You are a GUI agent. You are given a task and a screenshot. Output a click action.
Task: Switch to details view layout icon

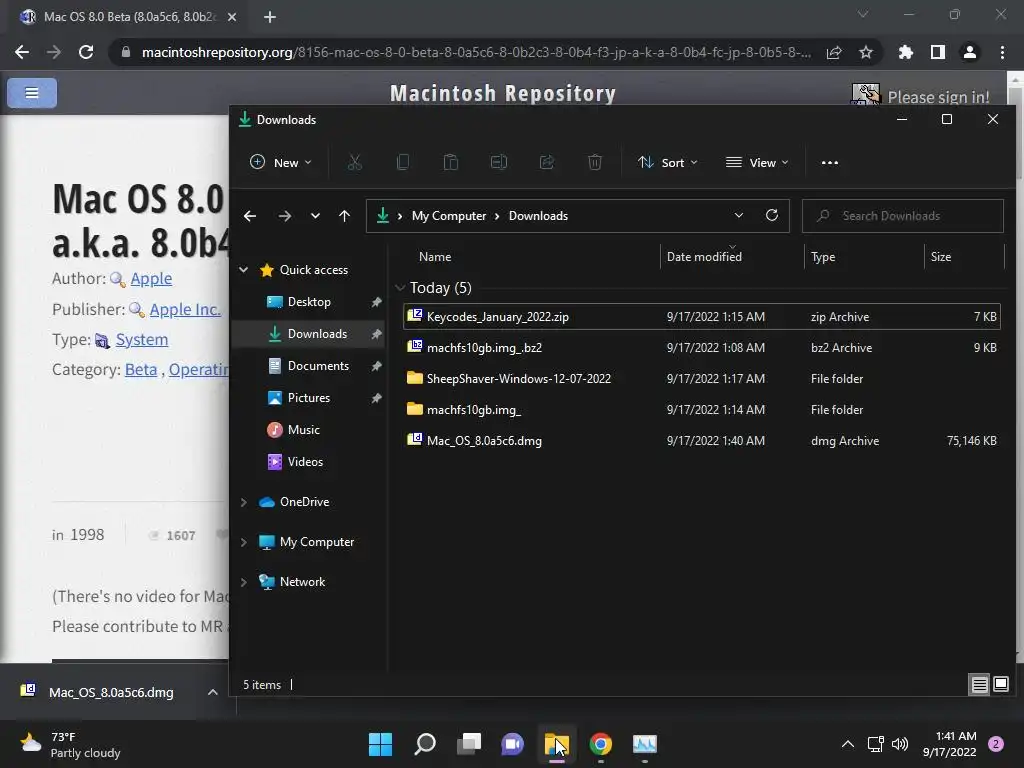979,684
